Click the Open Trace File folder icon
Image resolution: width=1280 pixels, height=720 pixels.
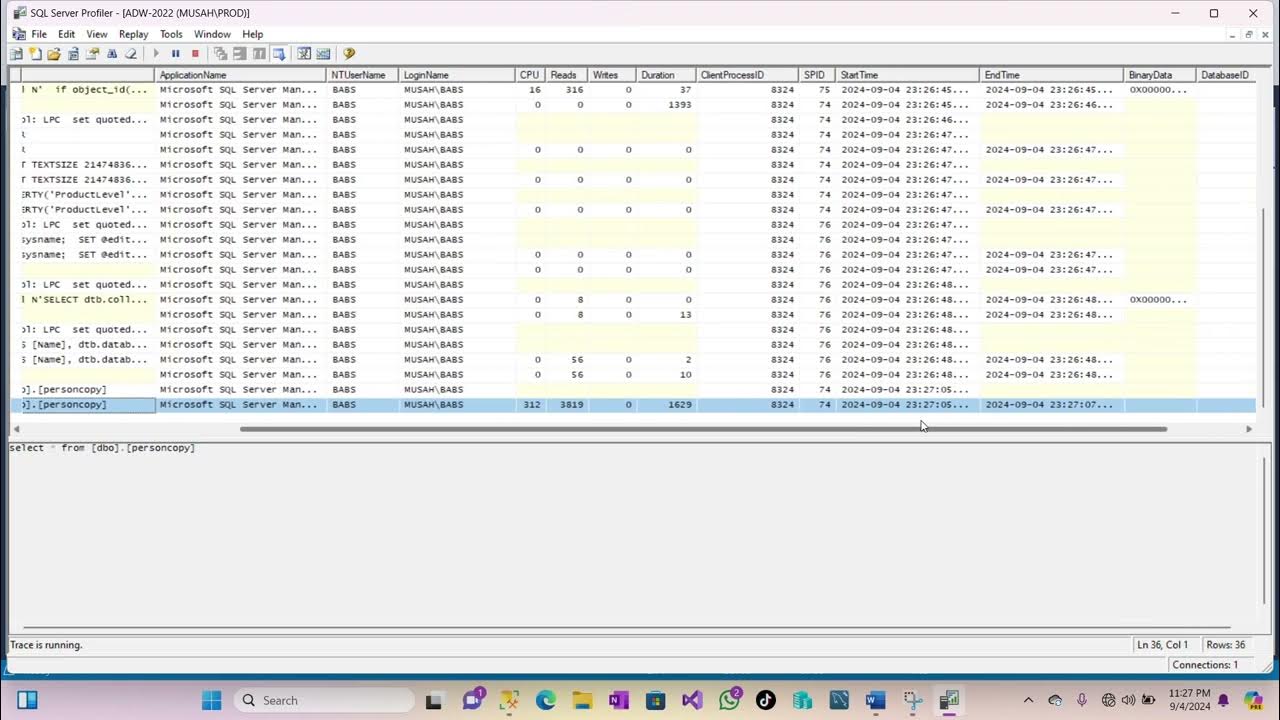[x=54, y=54]
